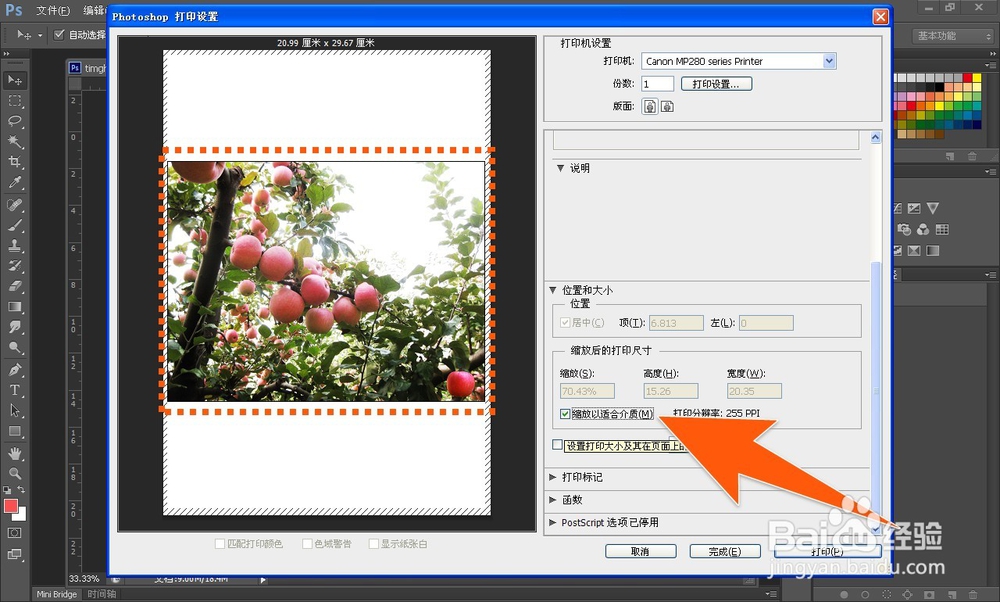Click the 完成(E) button
This screenshot has width=1000, height=602.
[x=725, y=552]
